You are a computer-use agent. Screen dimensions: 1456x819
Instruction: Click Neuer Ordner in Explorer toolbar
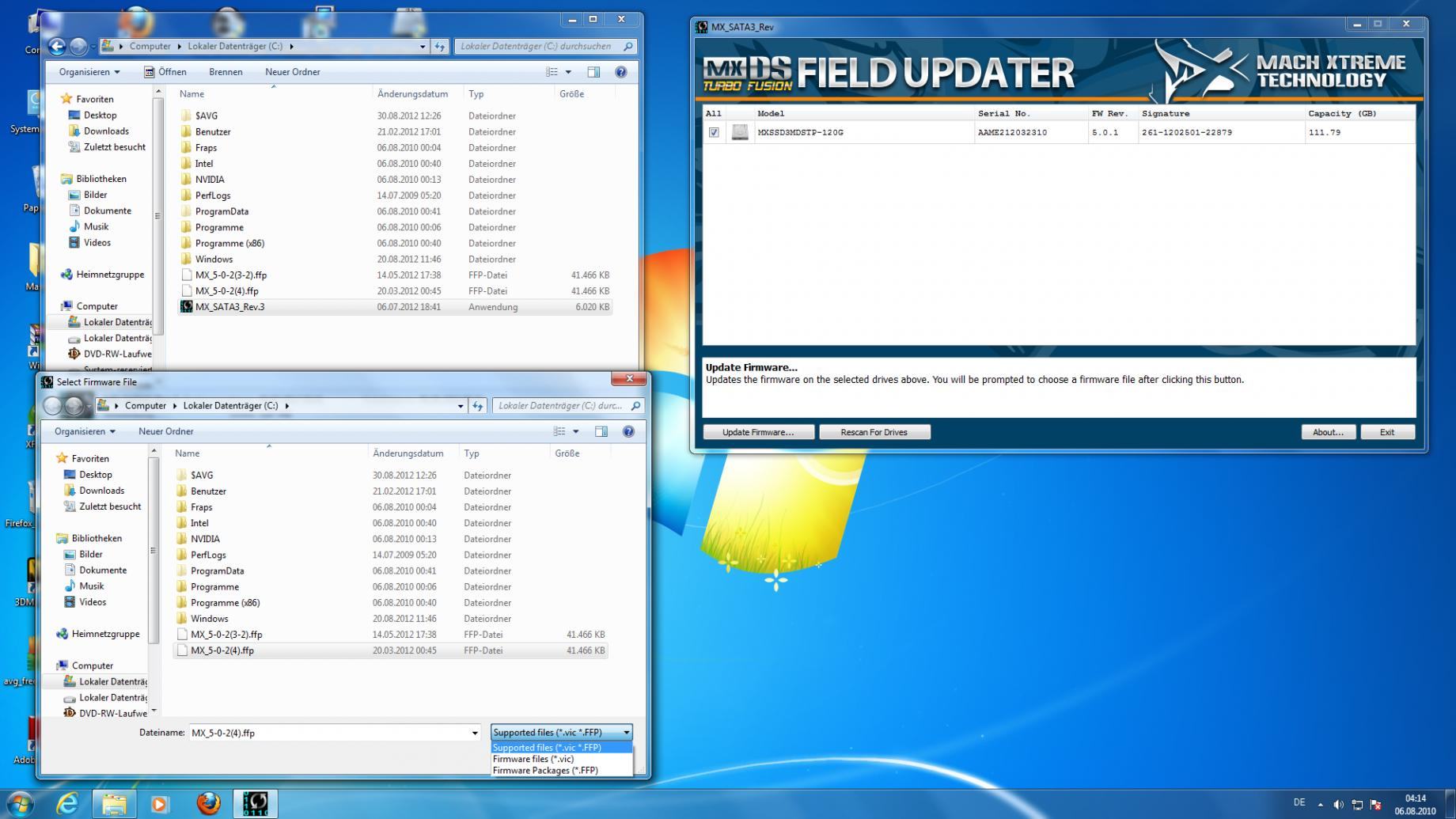point(293,72)
